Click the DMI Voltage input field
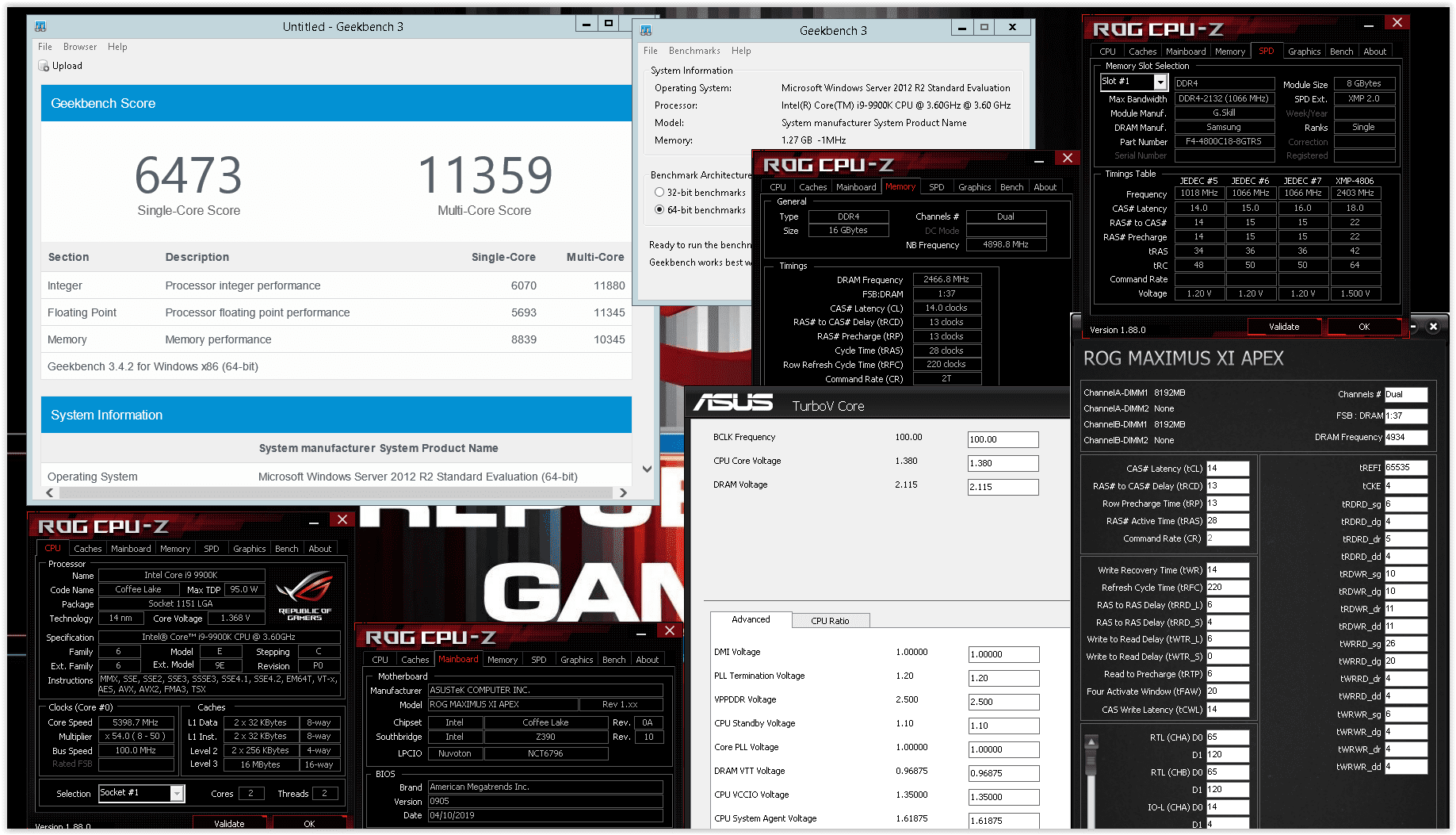The image size is (1456, 835). 1003,654
